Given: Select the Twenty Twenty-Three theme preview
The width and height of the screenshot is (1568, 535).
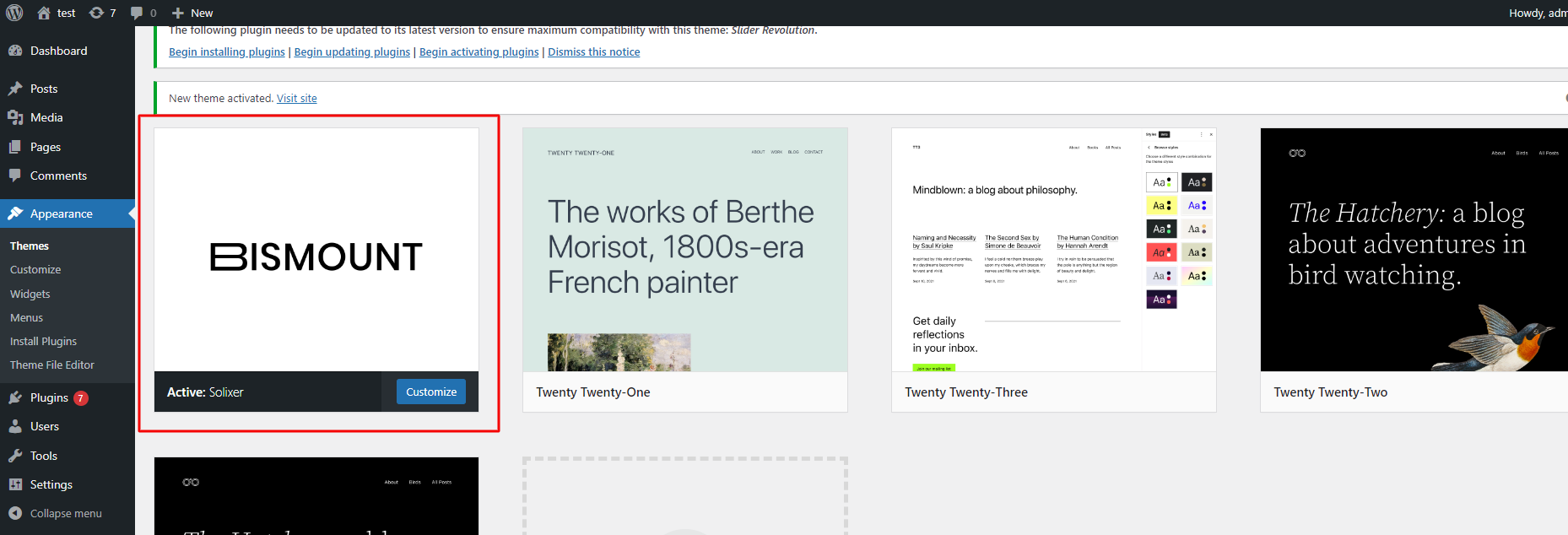Looking at the screenshot, I should coord(1054,250).
